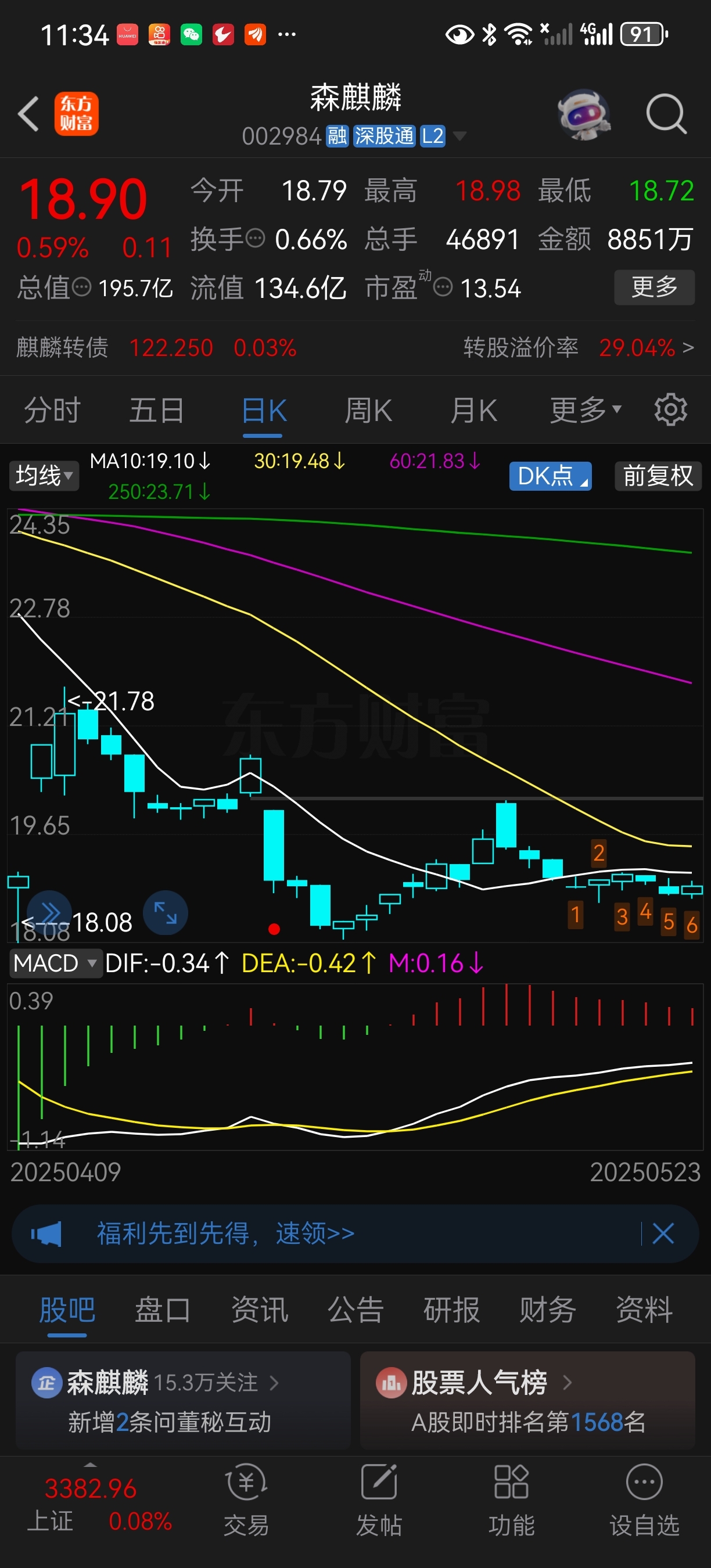Tap the 18.90 current price
This screenshot has width=711, height=1568.
coord(84,199)
